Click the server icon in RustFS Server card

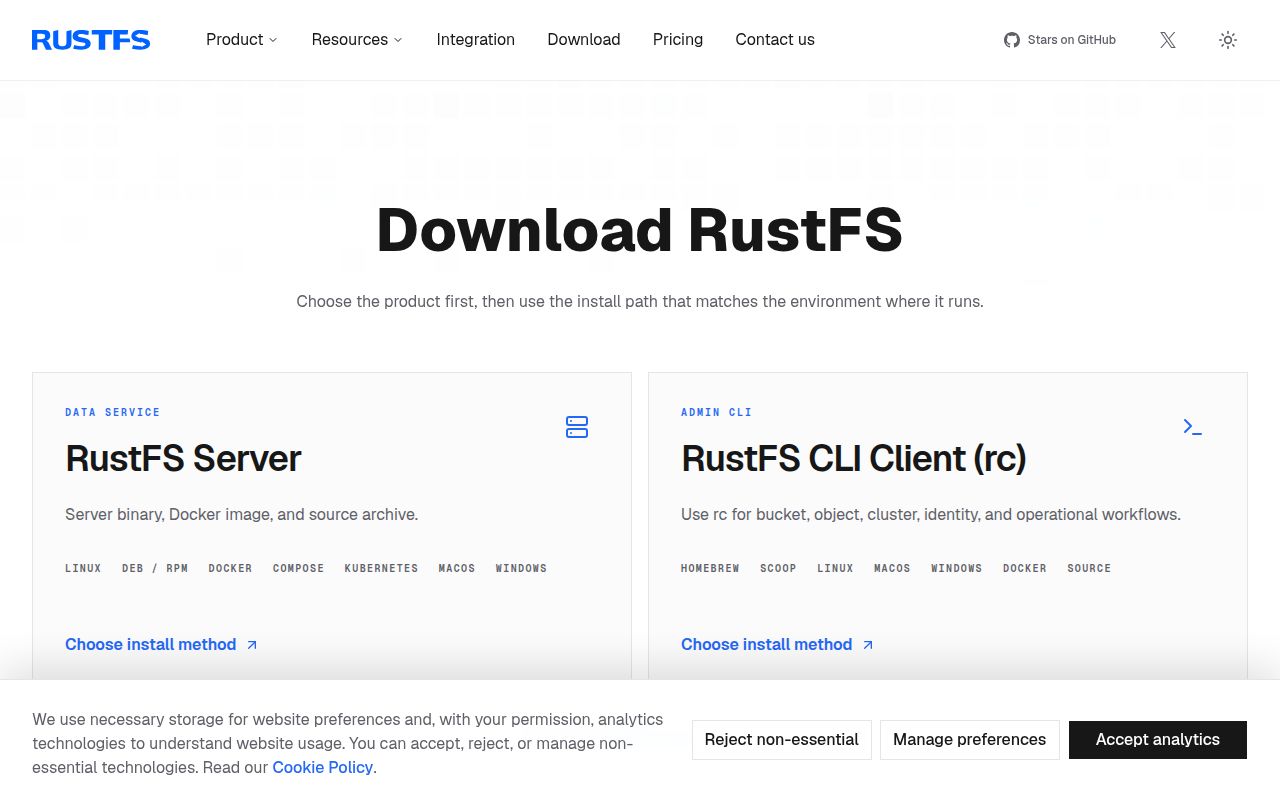click(577, 427)
